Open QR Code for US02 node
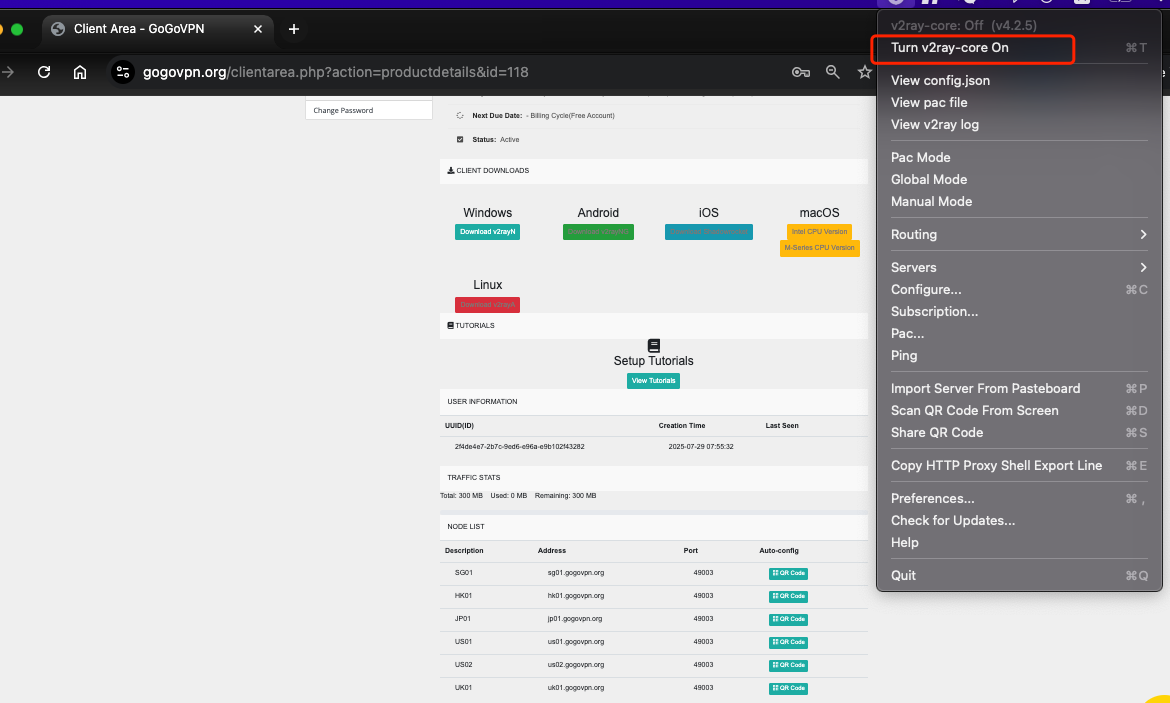The height and width of the screenshot is (703, 1170). click(788, 665)
